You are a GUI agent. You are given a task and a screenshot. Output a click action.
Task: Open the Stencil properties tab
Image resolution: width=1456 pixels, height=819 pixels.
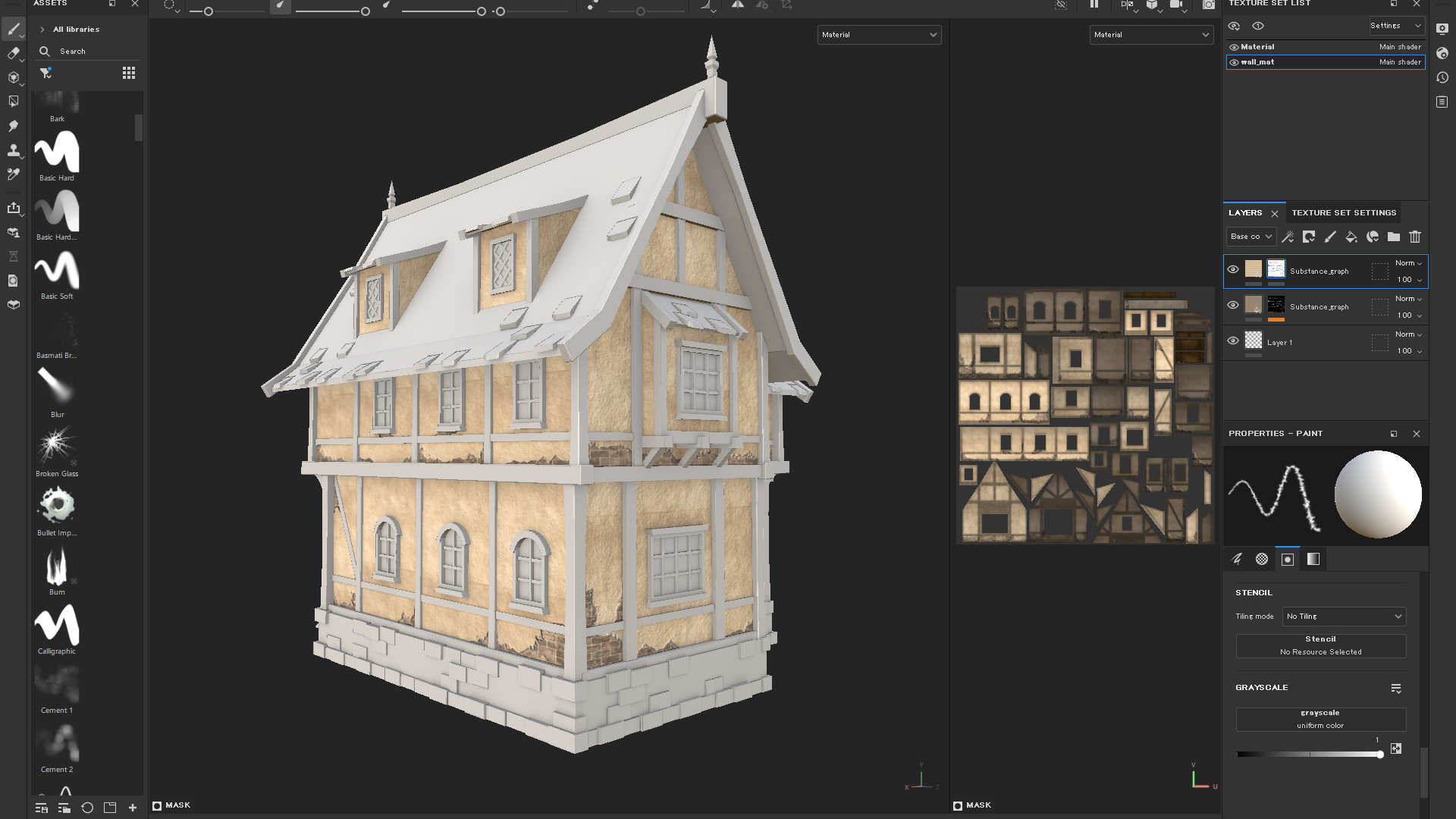(1288, 559)
